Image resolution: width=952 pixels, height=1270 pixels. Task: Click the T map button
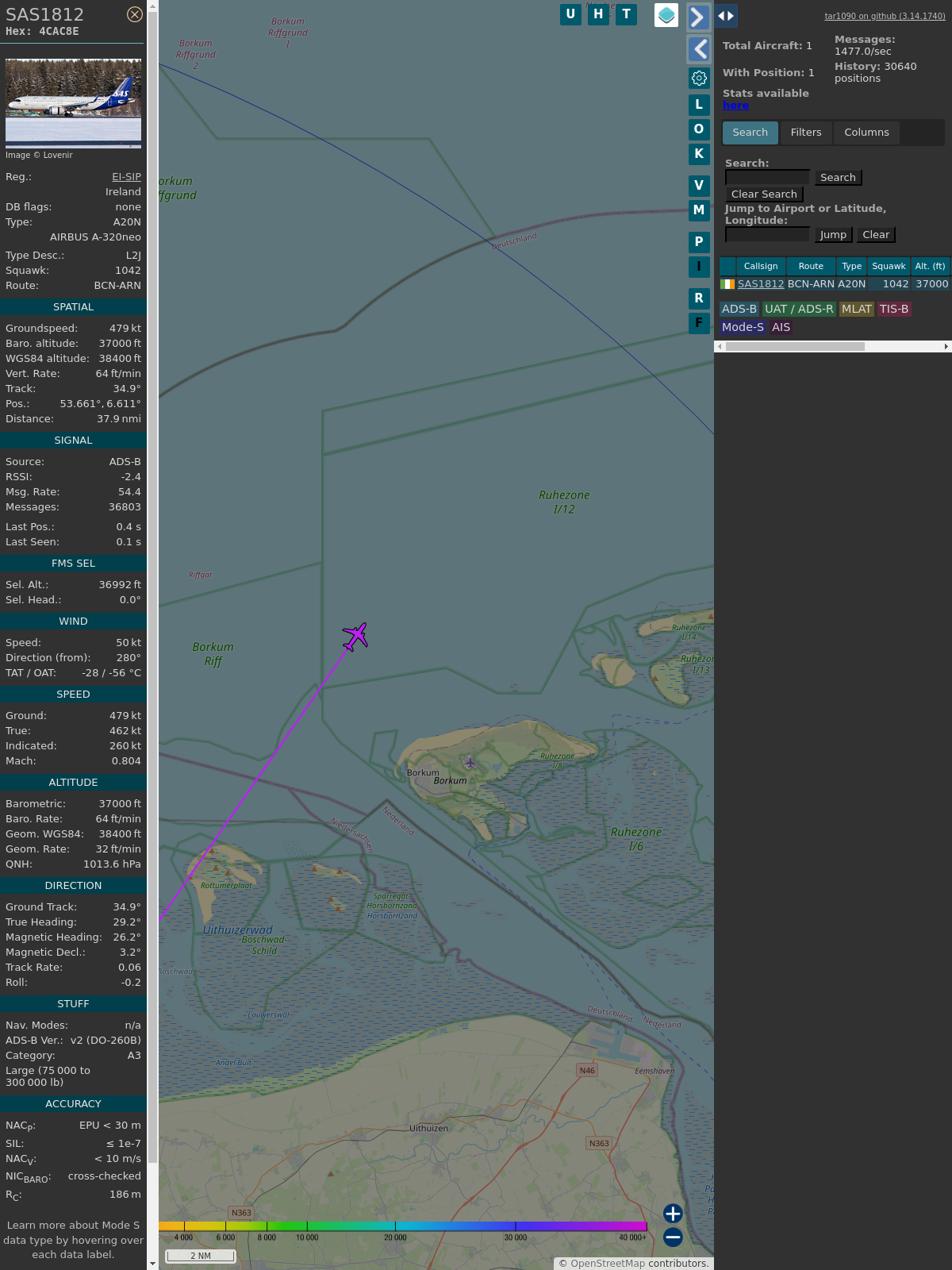click(x=626, y=14)
